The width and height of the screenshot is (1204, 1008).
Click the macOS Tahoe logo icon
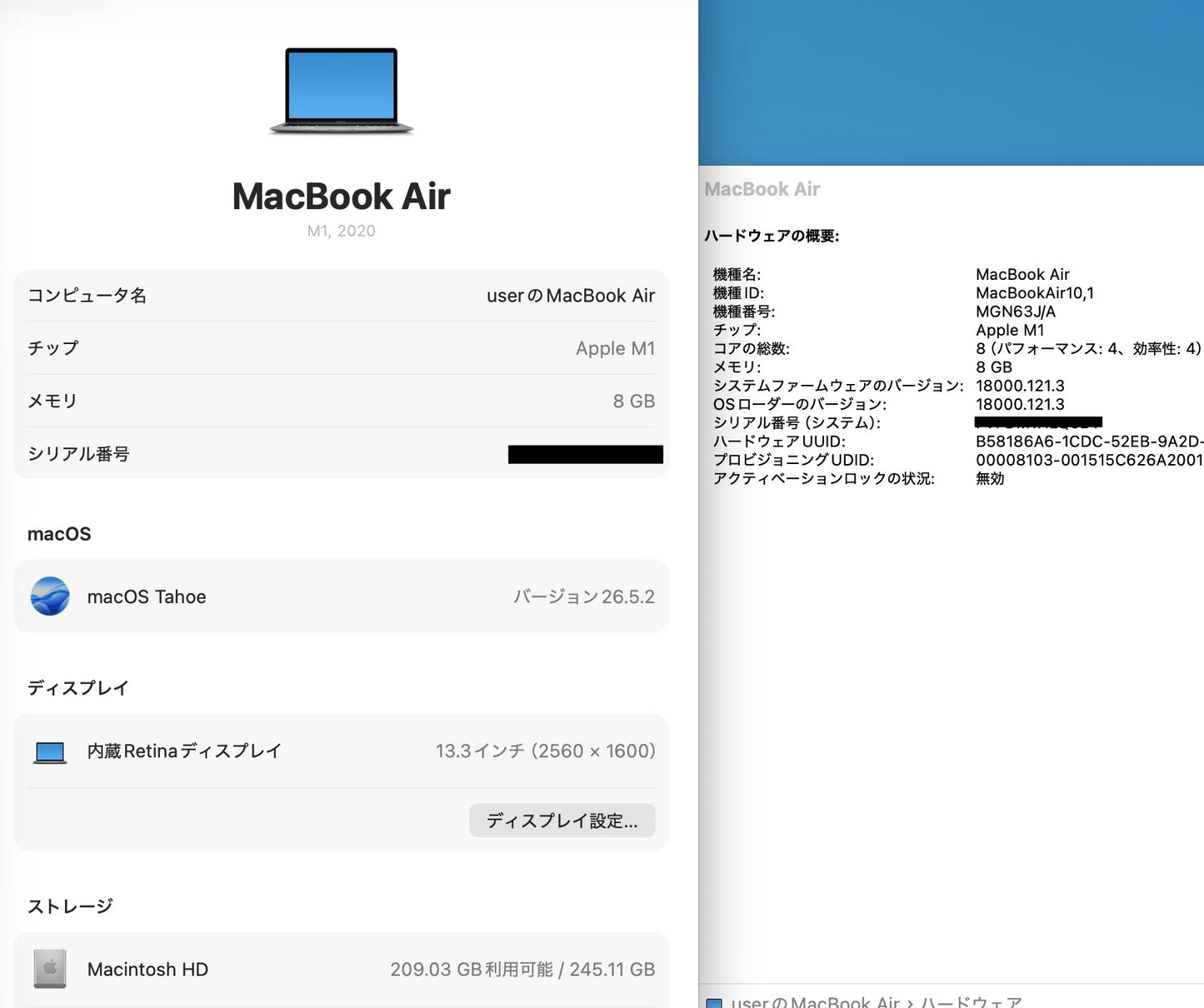pos(50,596)
